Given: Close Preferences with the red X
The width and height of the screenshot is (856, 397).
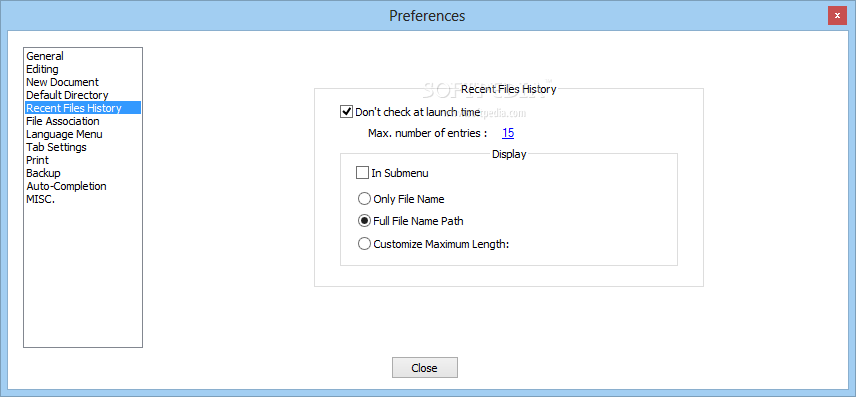Looking at the screenshot, I should point(837,16).
